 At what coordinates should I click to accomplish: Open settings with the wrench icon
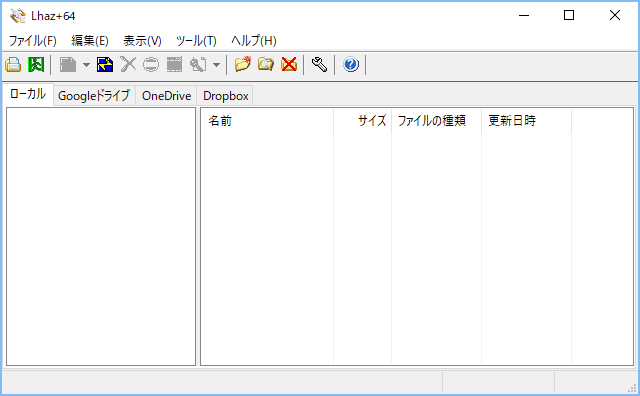(x=319, y=65)
